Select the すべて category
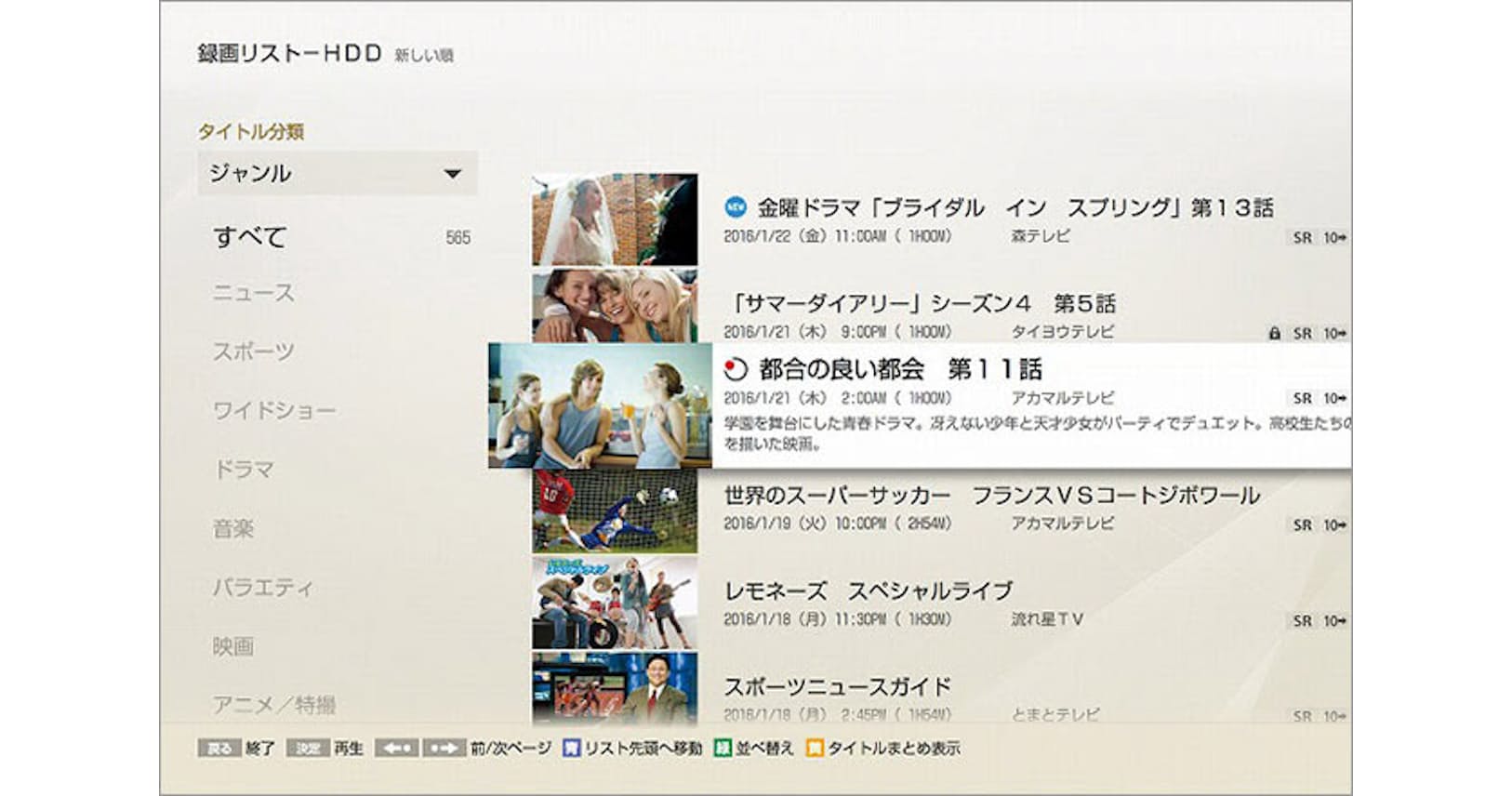This screenshot has height=796, width=1512. tap(250, 237)
